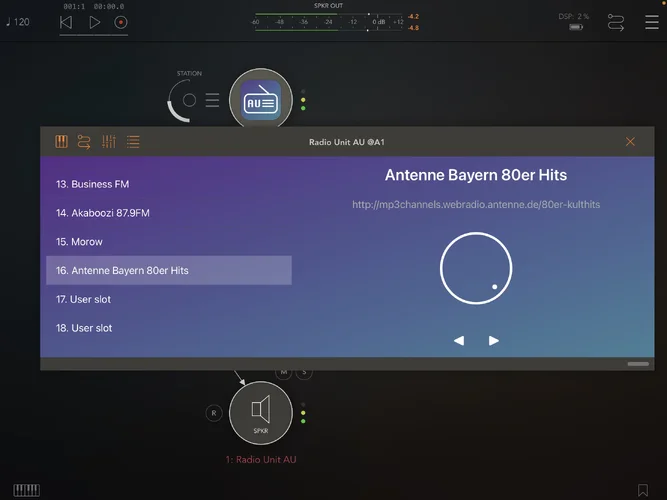Start playback with the play button

[x=94, y=22]
